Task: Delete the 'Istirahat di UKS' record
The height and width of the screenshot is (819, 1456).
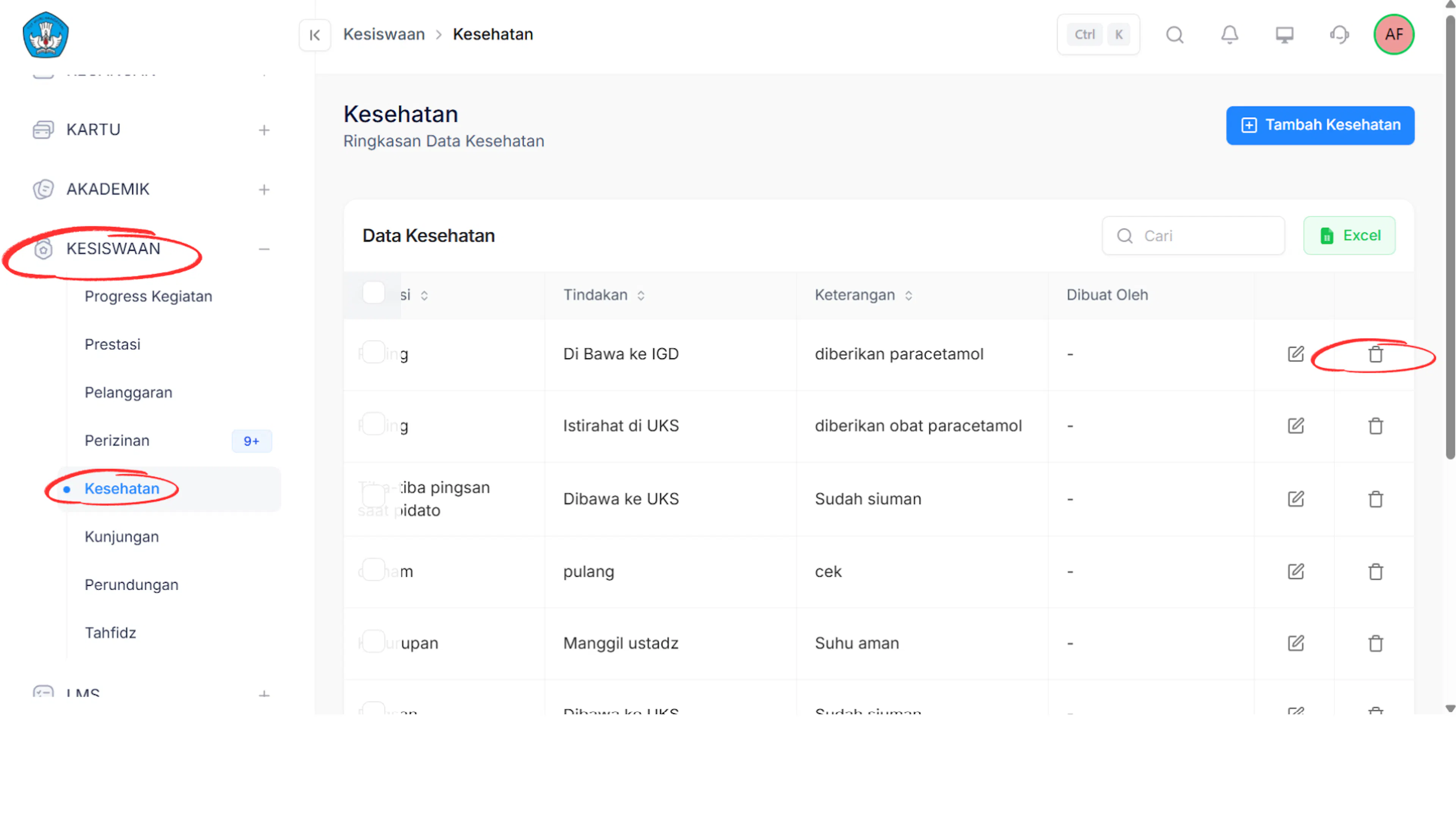Action: (1375, 425)
